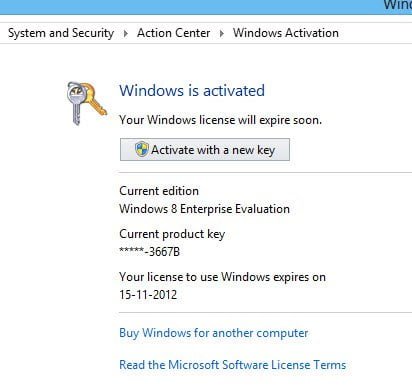Click the masked product key ending 3667B

tap(150, 252)
